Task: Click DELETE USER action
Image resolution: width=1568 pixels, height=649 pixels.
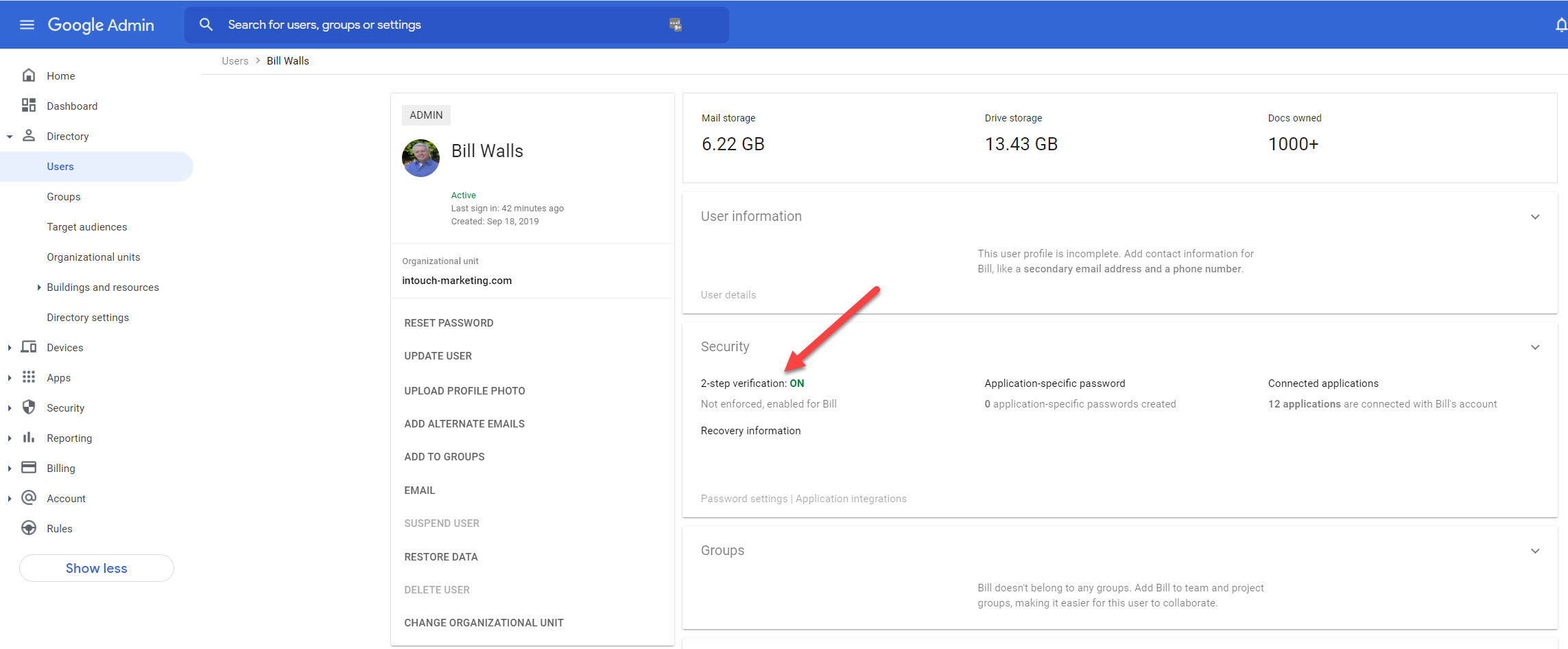Action: (x=437, y=590)
